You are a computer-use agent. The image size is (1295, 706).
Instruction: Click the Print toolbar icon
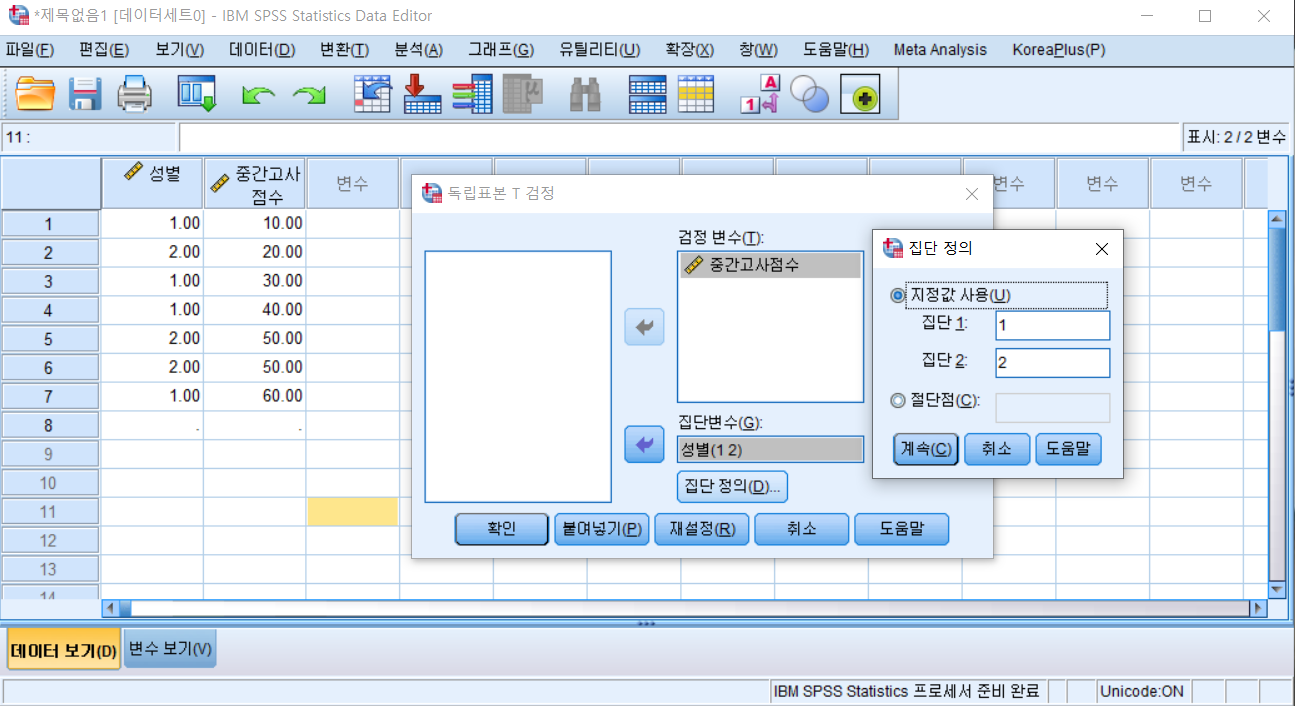(x=135, y=95)
